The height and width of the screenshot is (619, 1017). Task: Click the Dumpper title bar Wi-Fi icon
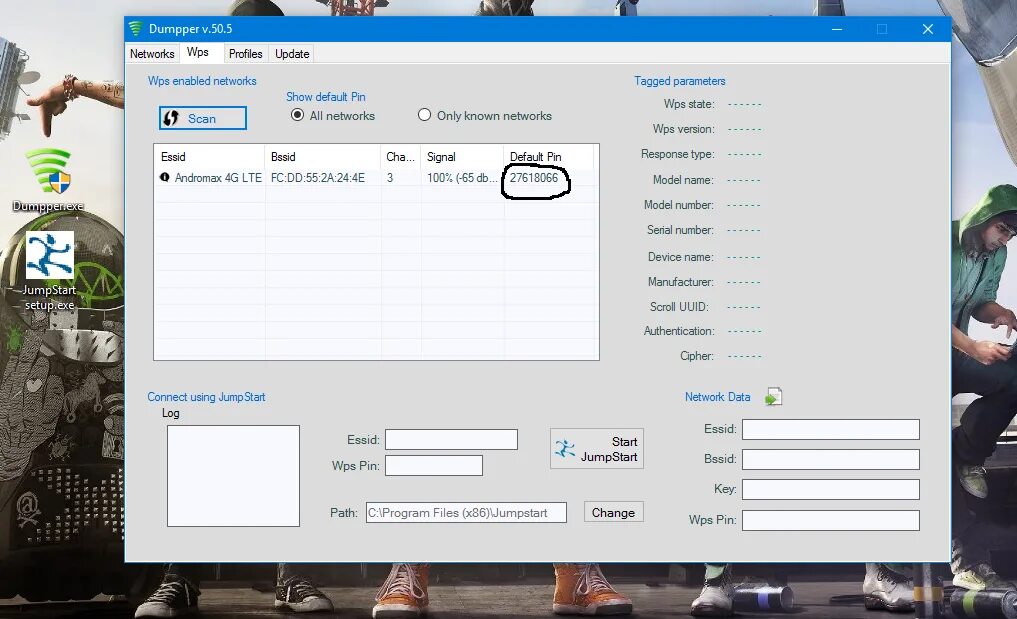pyautogui.click(x=135, y=29)
